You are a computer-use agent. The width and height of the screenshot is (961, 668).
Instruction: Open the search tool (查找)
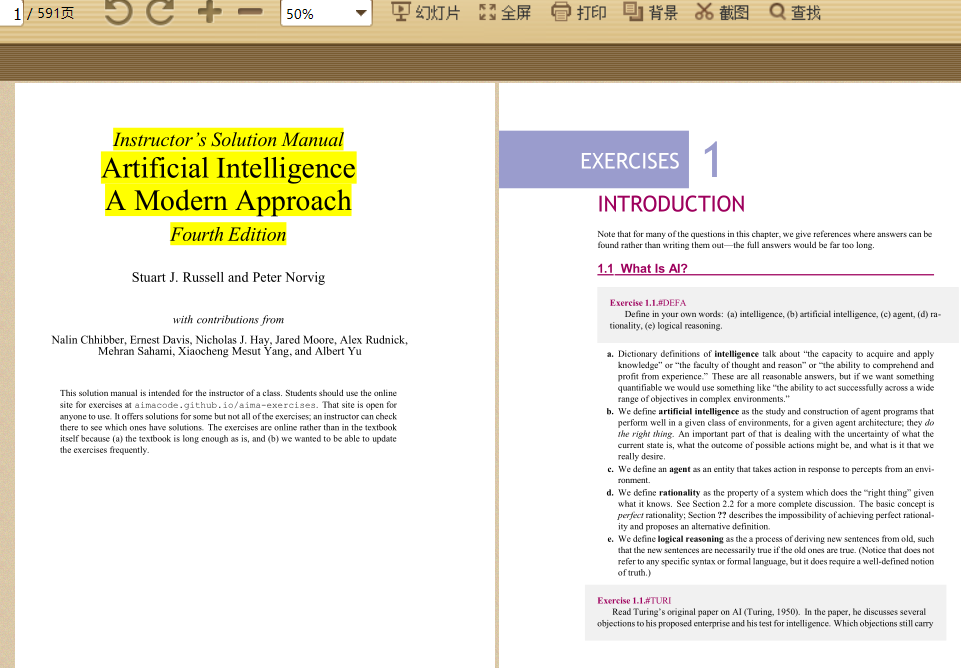point(795,12)
